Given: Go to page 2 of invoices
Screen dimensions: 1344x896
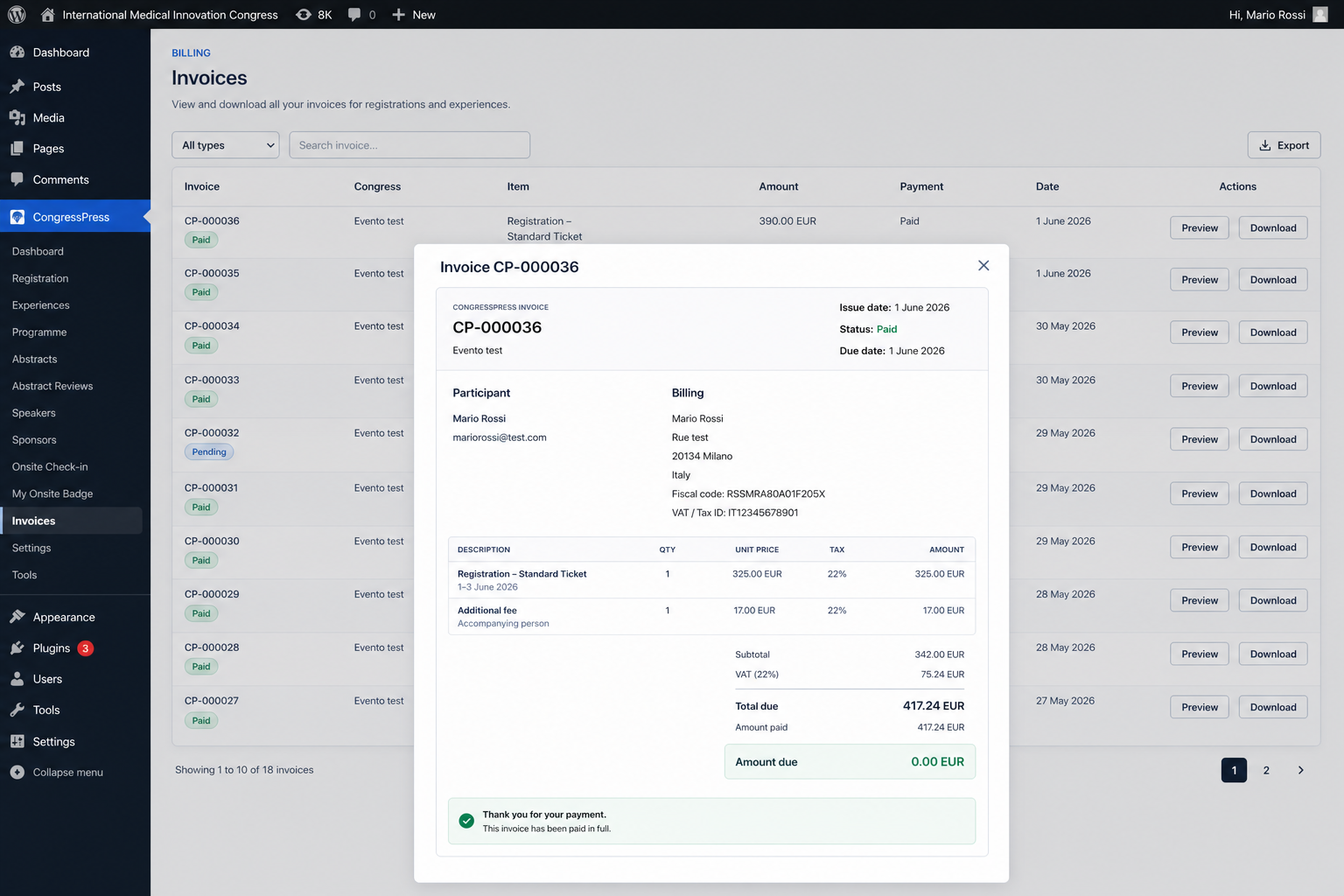Looking at the screenshot, I should click(x=1266, y=770).
